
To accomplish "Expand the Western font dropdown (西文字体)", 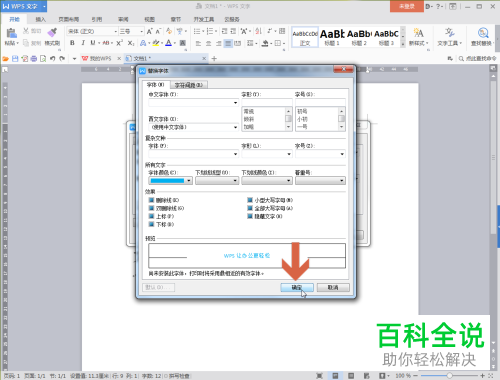I will point(235,127).
